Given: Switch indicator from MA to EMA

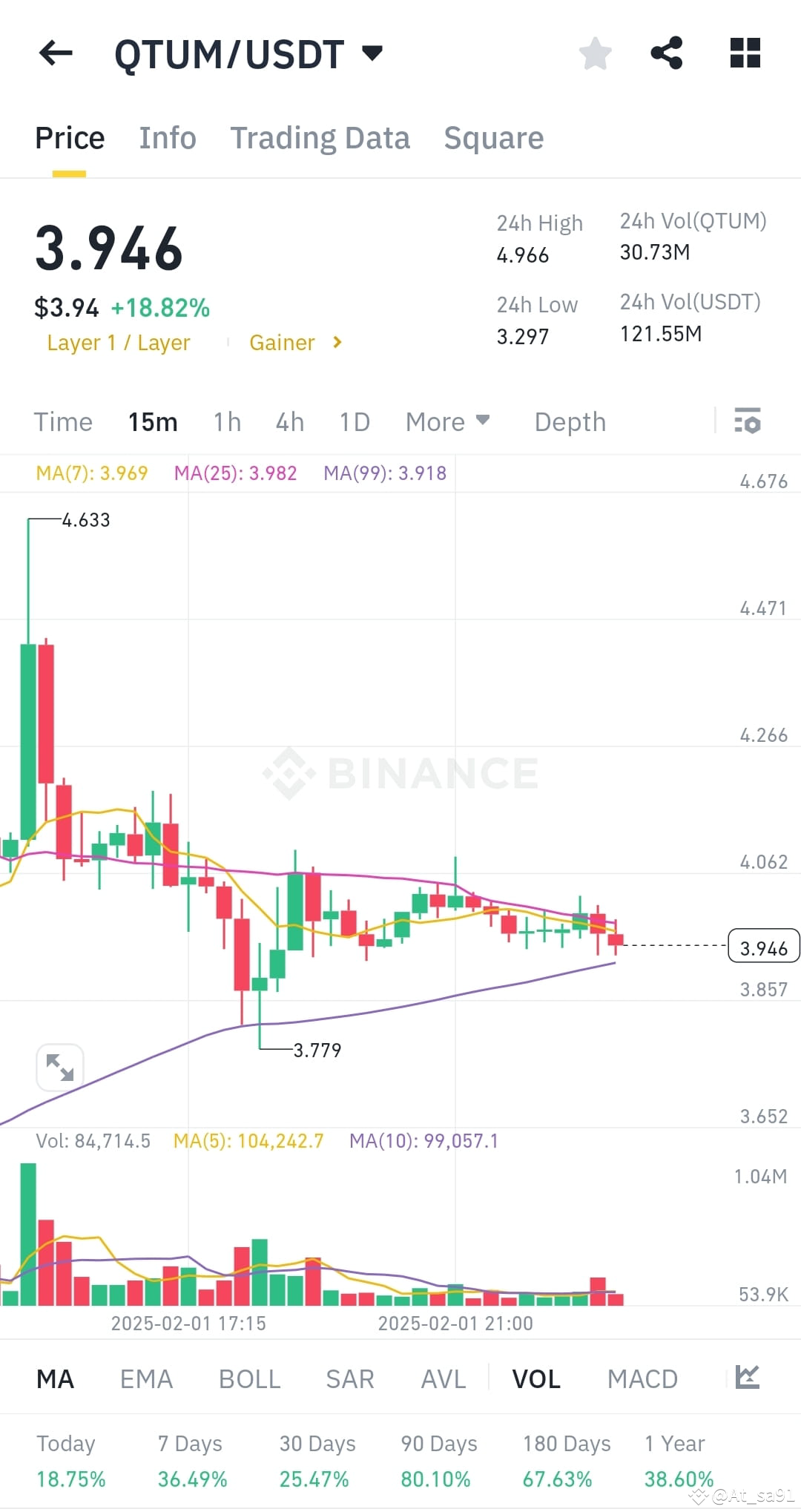Looking at the screenshot, I should coord(146,1378).
